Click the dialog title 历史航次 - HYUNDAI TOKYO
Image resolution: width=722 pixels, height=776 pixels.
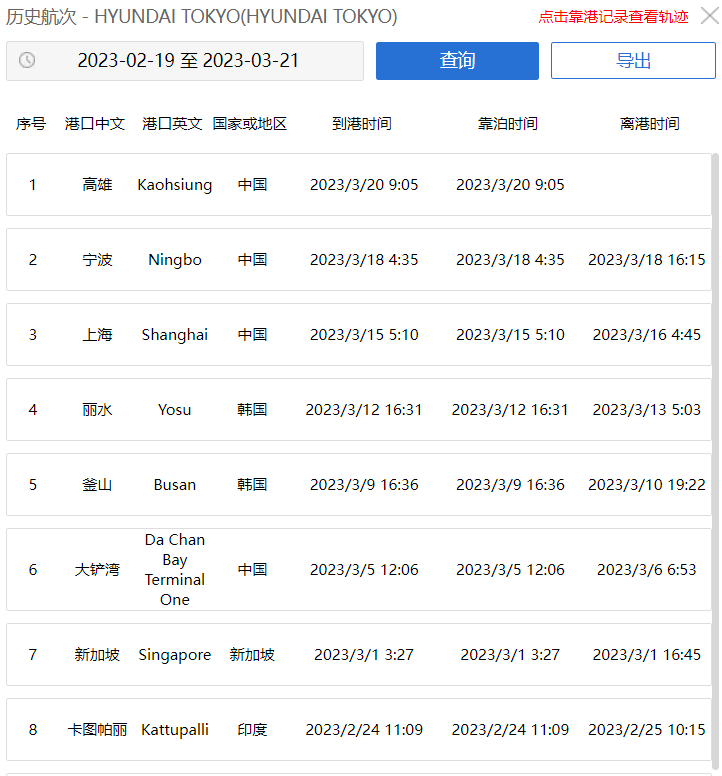coord(201,17)
